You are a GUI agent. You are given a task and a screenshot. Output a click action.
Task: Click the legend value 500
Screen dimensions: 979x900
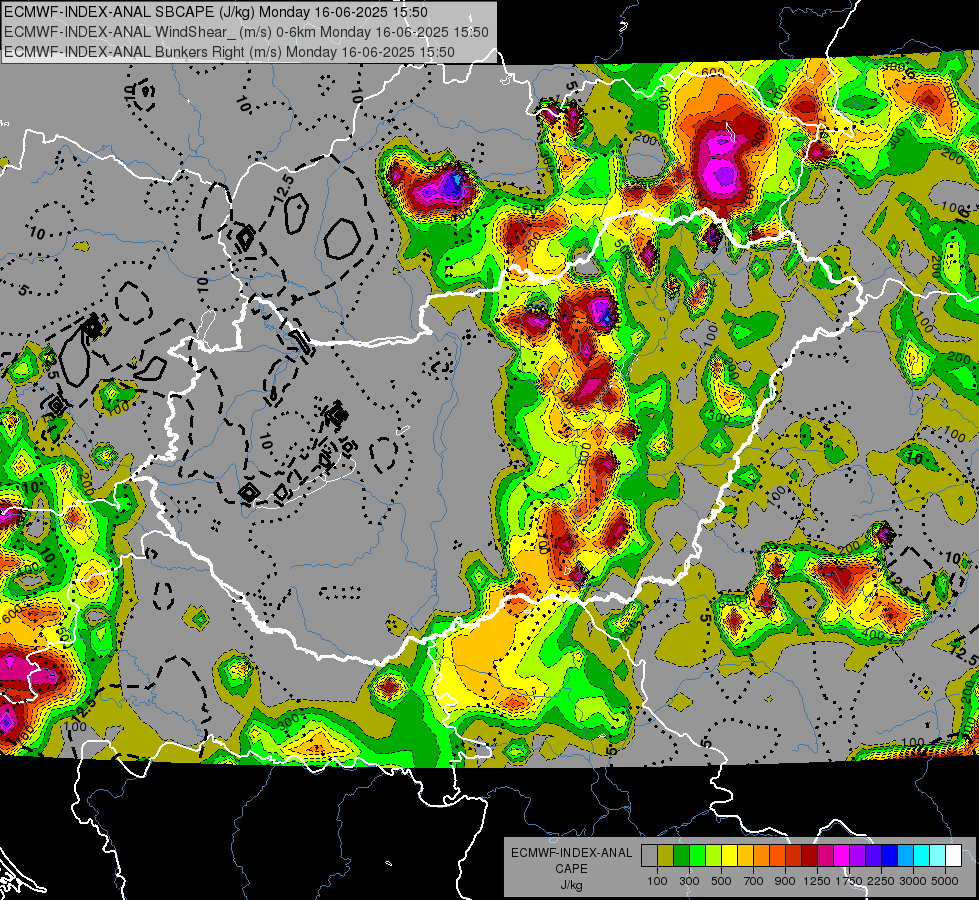[x=721, y=881]
